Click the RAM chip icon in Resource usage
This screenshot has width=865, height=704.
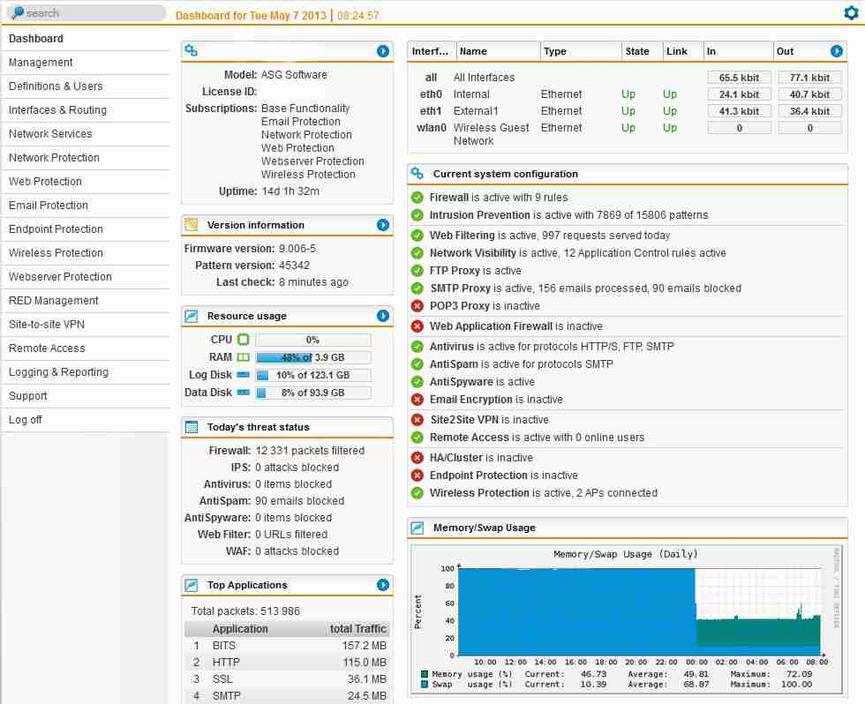(x=243, y=357)
